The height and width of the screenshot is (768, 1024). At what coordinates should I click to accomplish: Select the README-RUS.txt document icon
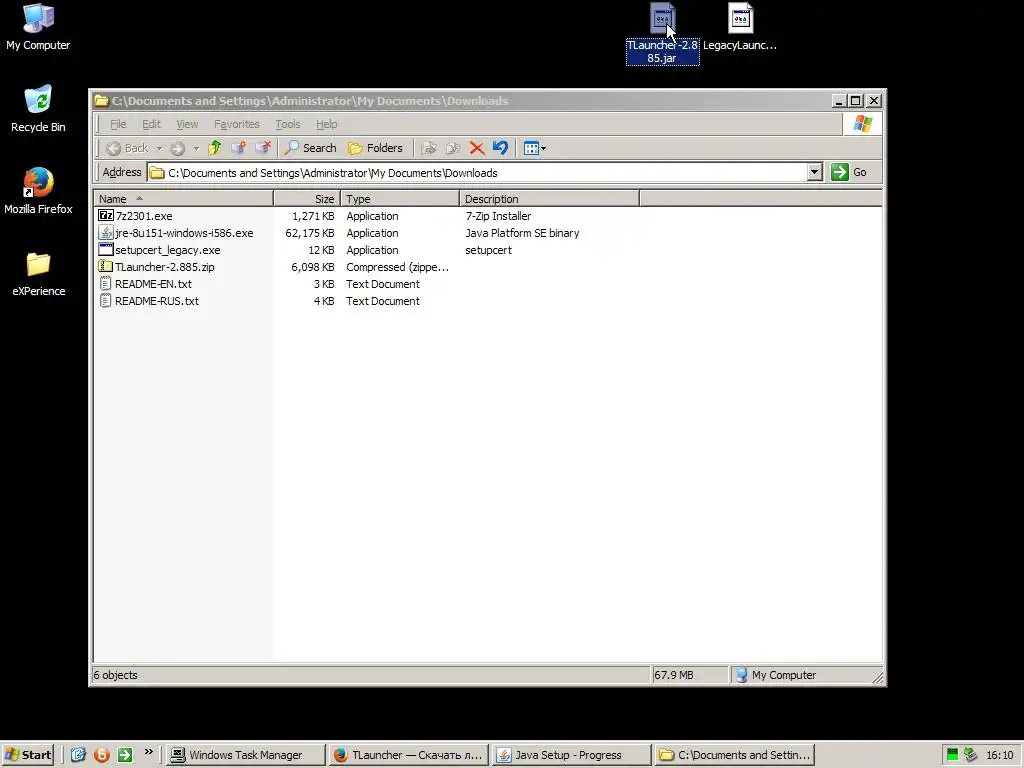105,300
